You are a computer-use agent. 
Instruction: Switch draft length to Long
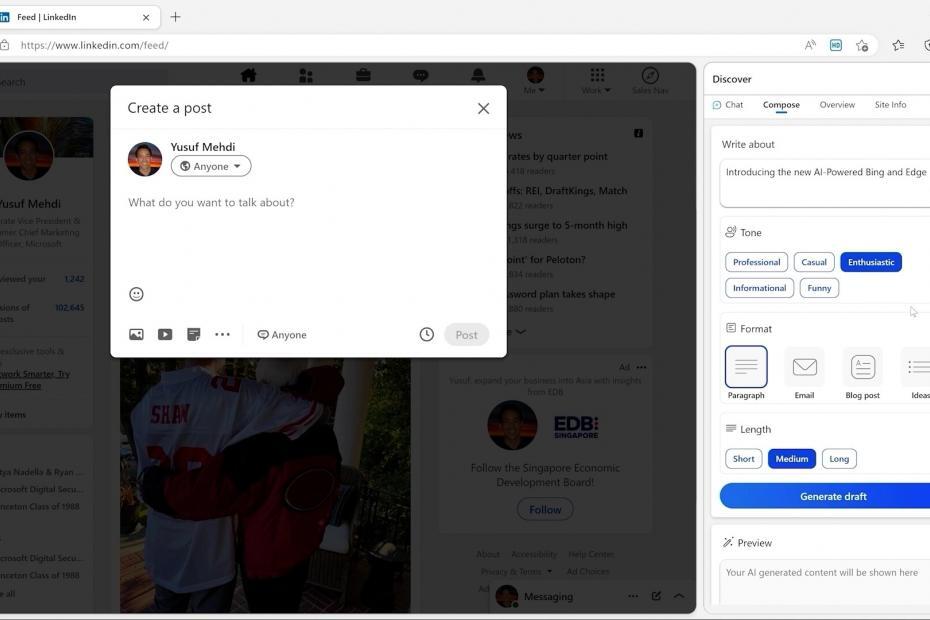[x=838, y=458]
